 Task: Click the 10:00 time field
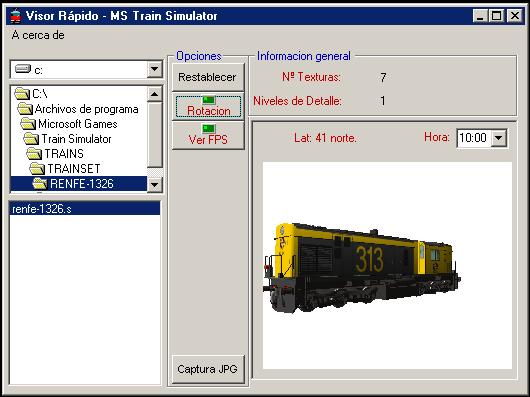473,138
